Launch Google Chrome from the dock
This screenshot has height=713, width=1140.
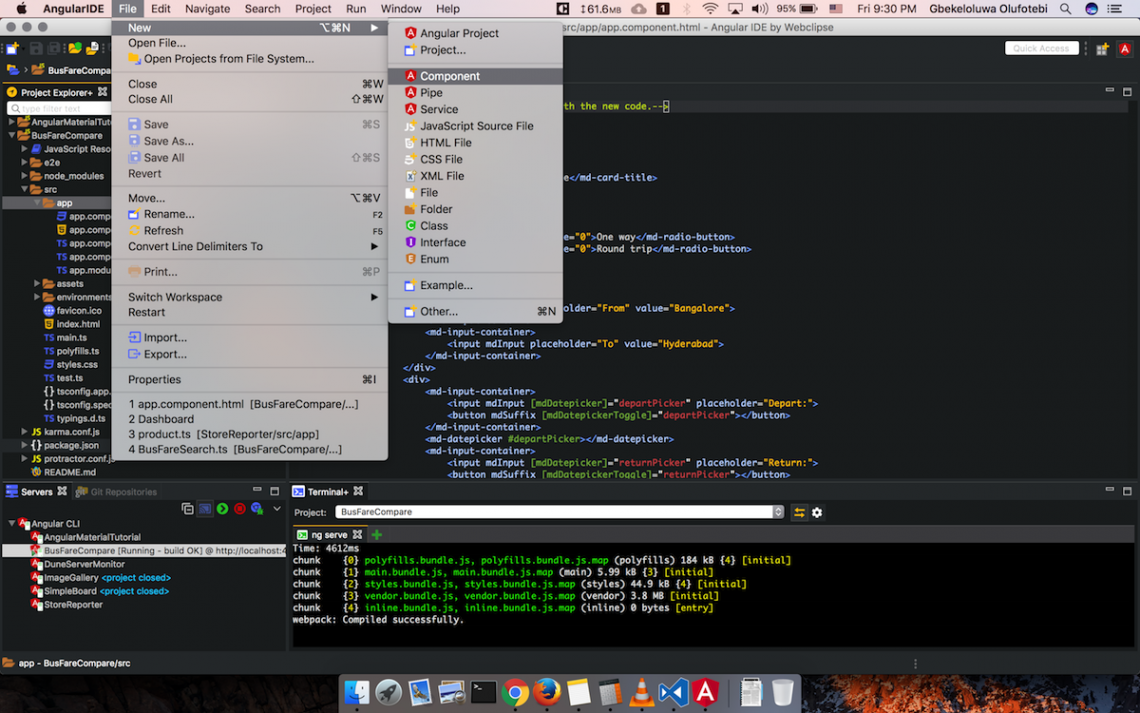(x=515, y=692)
